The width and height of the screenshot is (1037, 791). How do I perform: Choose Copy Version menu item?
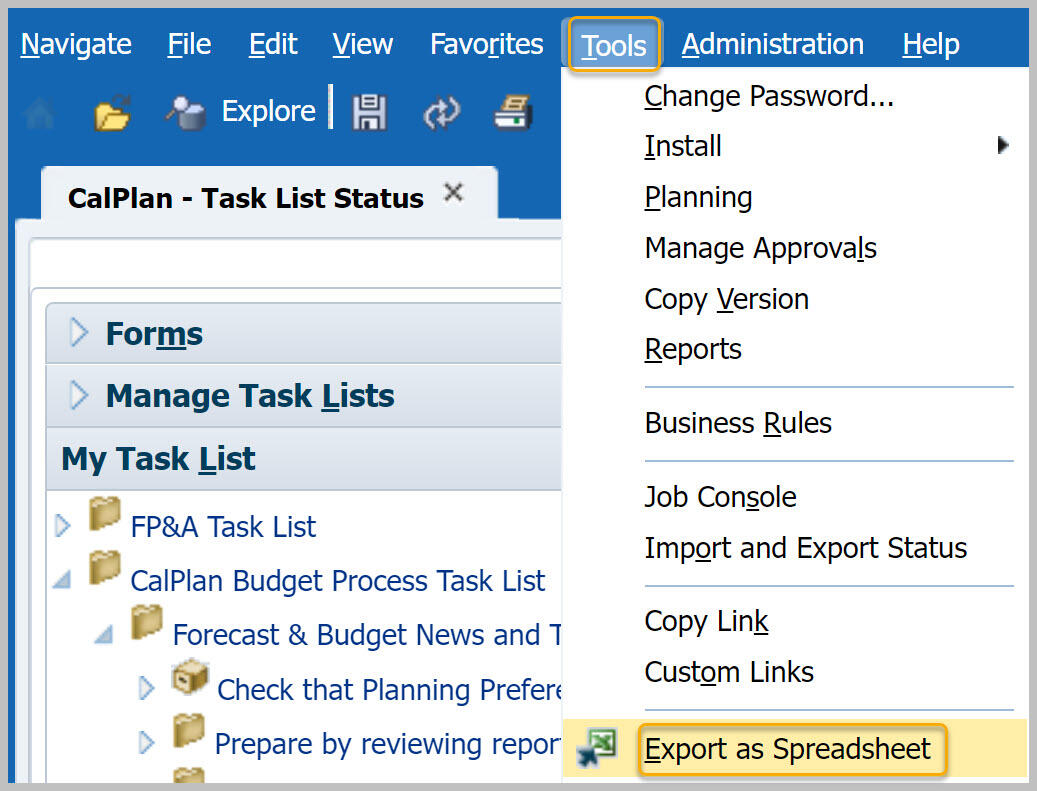727,300
